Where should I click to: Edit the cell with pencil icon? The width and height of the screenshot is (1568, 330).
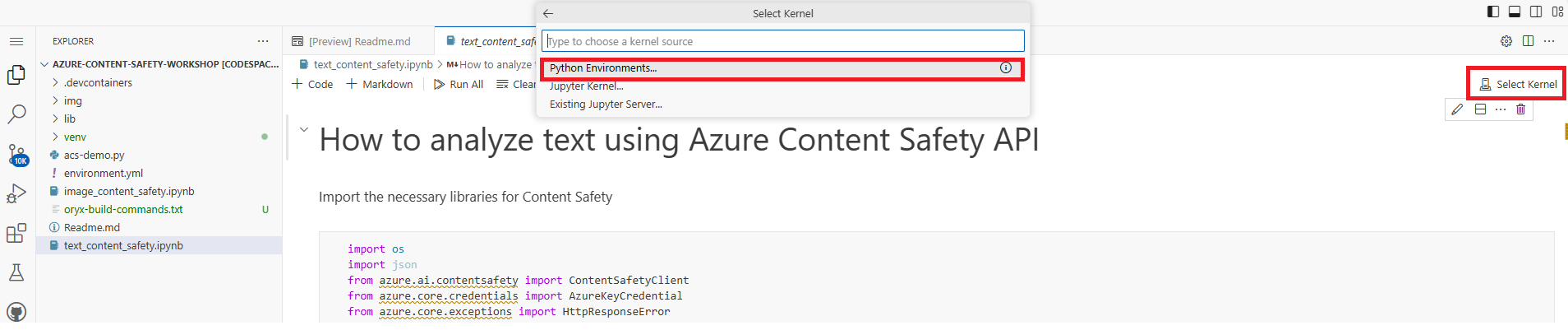[x=1457, y=109]
